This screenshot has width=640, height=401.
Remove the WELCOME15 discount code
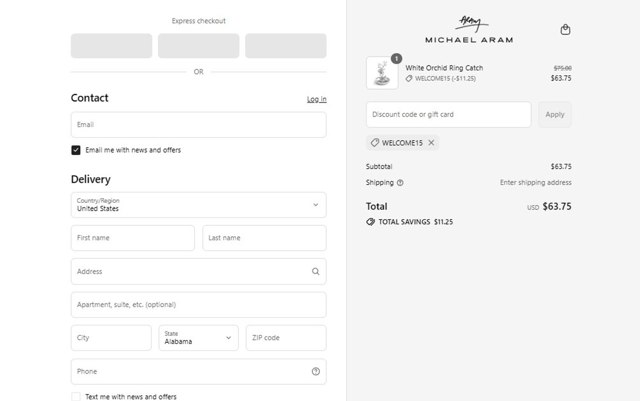coord(431,143)
